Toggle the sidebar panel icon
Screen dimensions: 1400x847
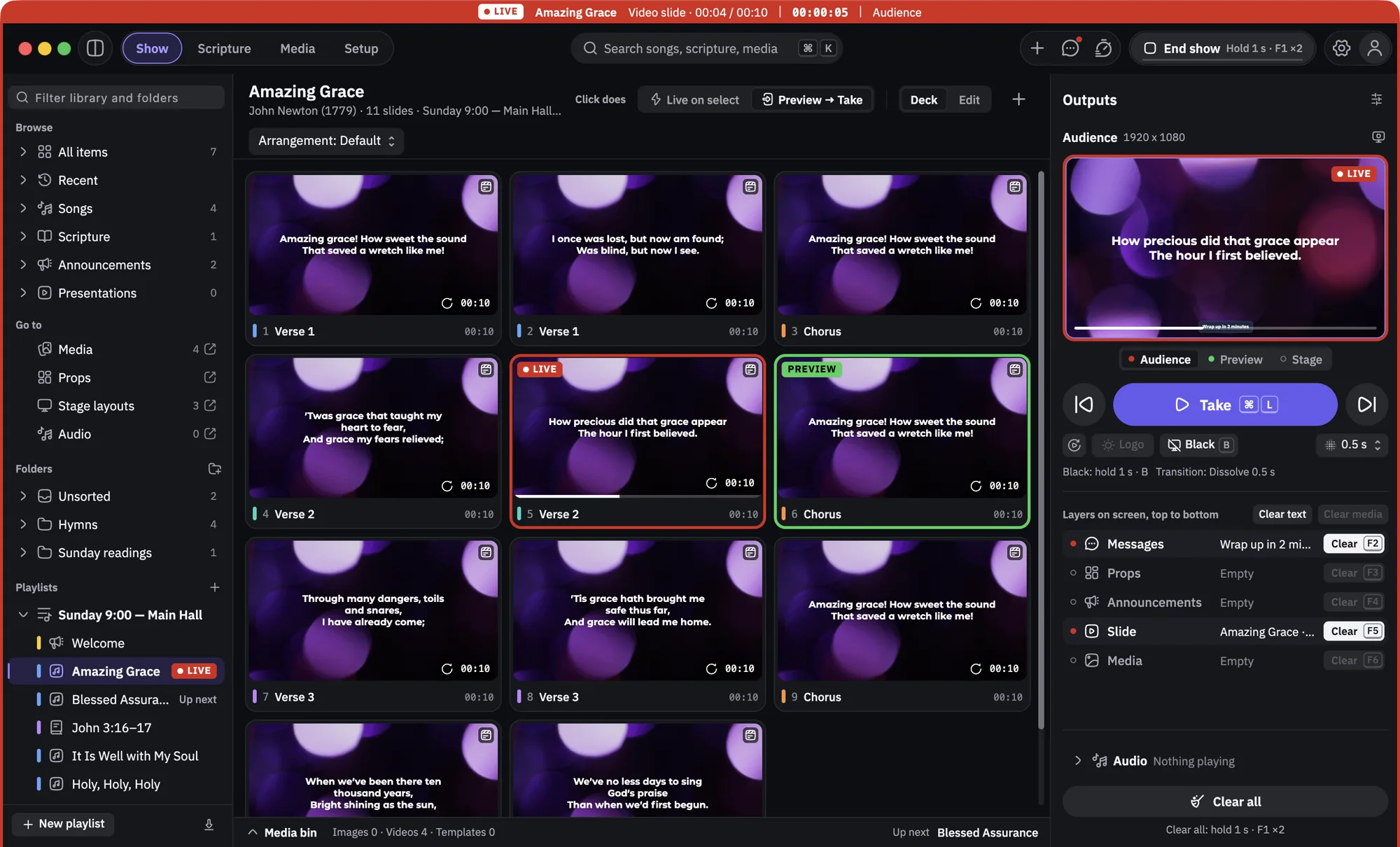pos(95,48)
